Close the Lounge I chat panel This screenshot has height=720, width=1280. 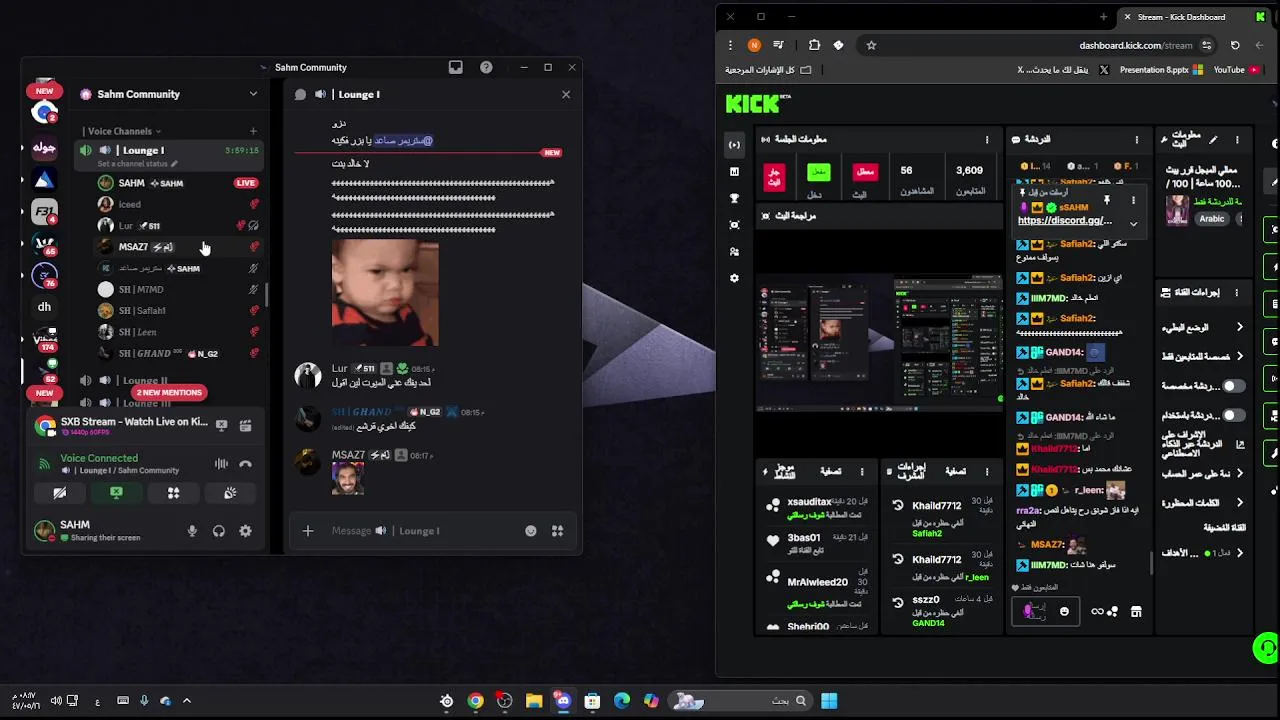[566, 94]
